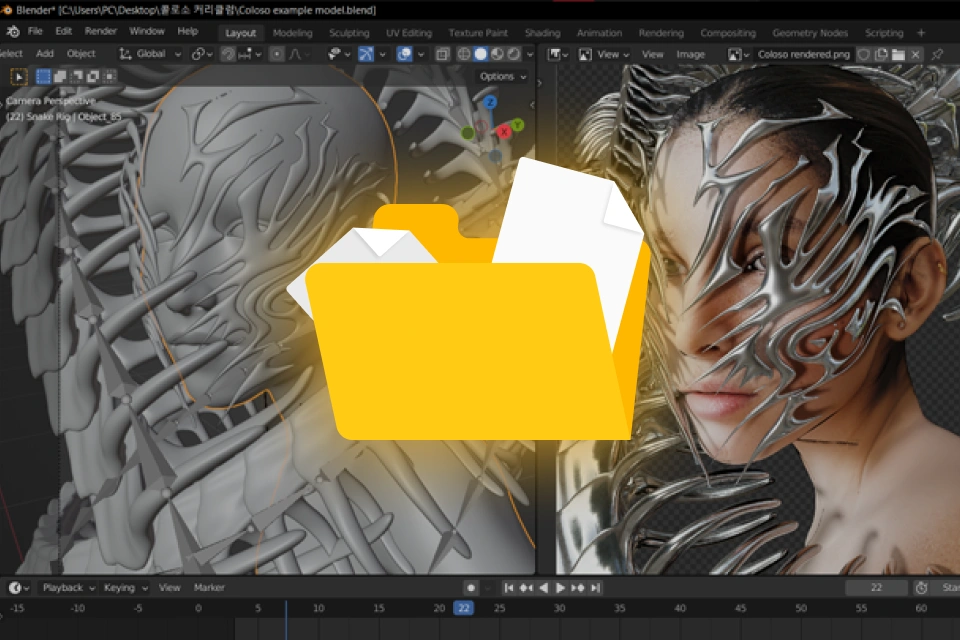Toggle image pin icon
The width and height of the screenshot is (960, 640).
click(x=937, y=55)
